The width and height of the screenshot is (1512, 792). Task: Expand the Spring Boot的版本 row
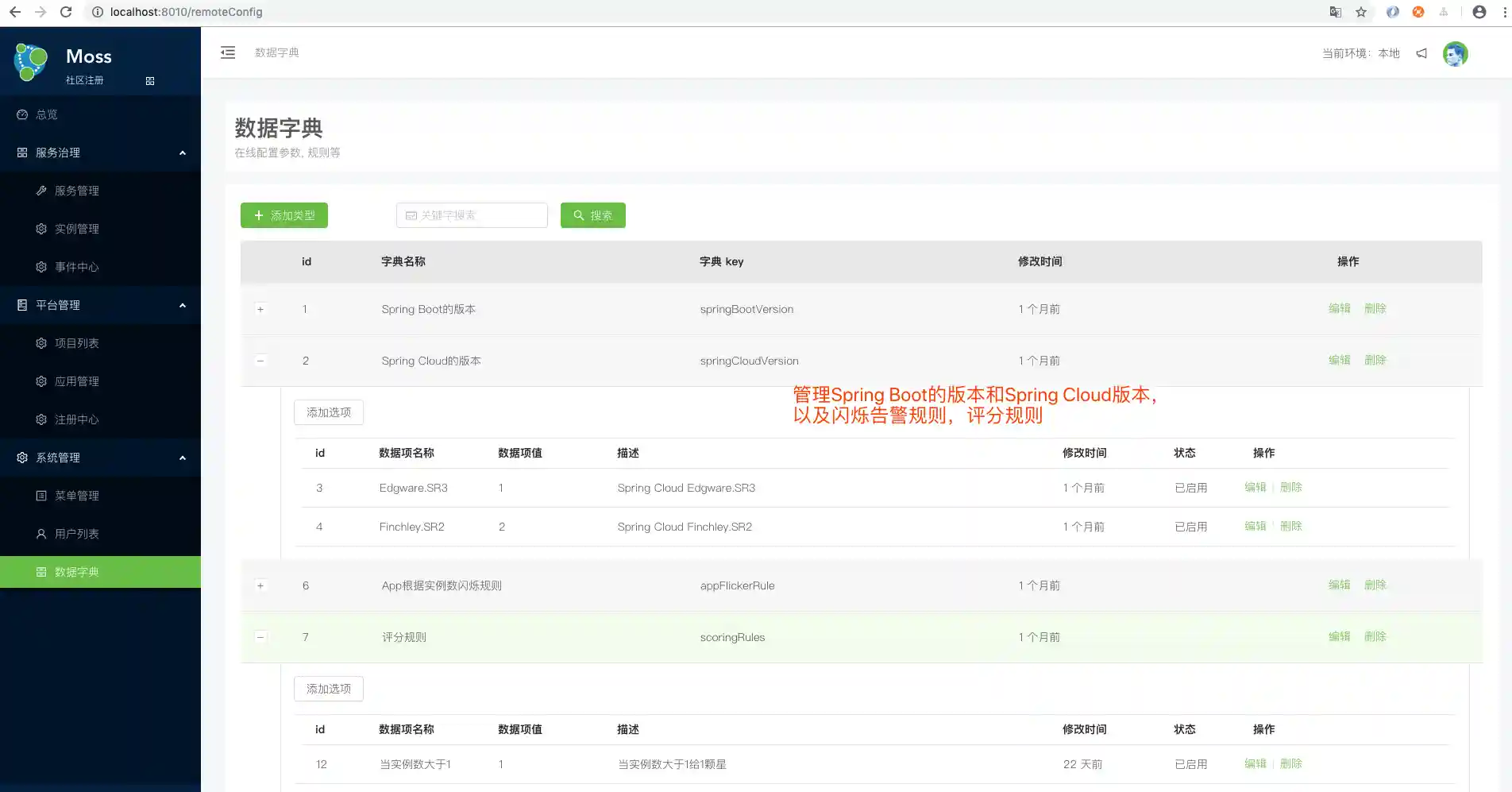260,309
